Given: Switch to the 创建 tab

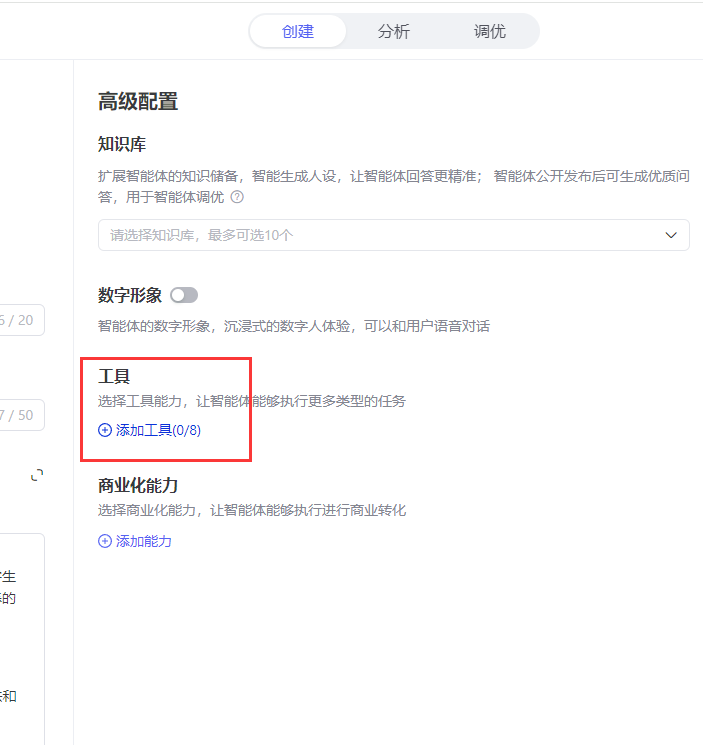Looking at the screenshot, I should 298,31.
